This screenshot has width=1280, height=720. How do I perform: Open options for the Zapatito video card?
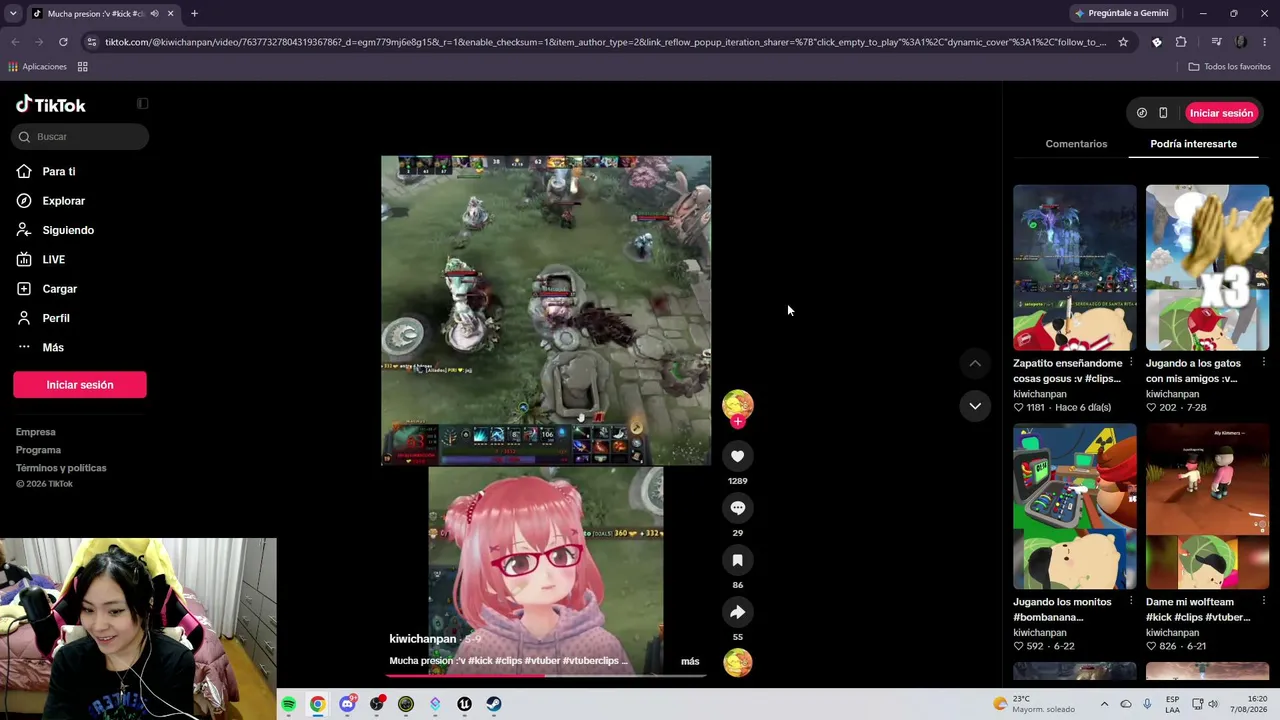[x=1131, y=363]
